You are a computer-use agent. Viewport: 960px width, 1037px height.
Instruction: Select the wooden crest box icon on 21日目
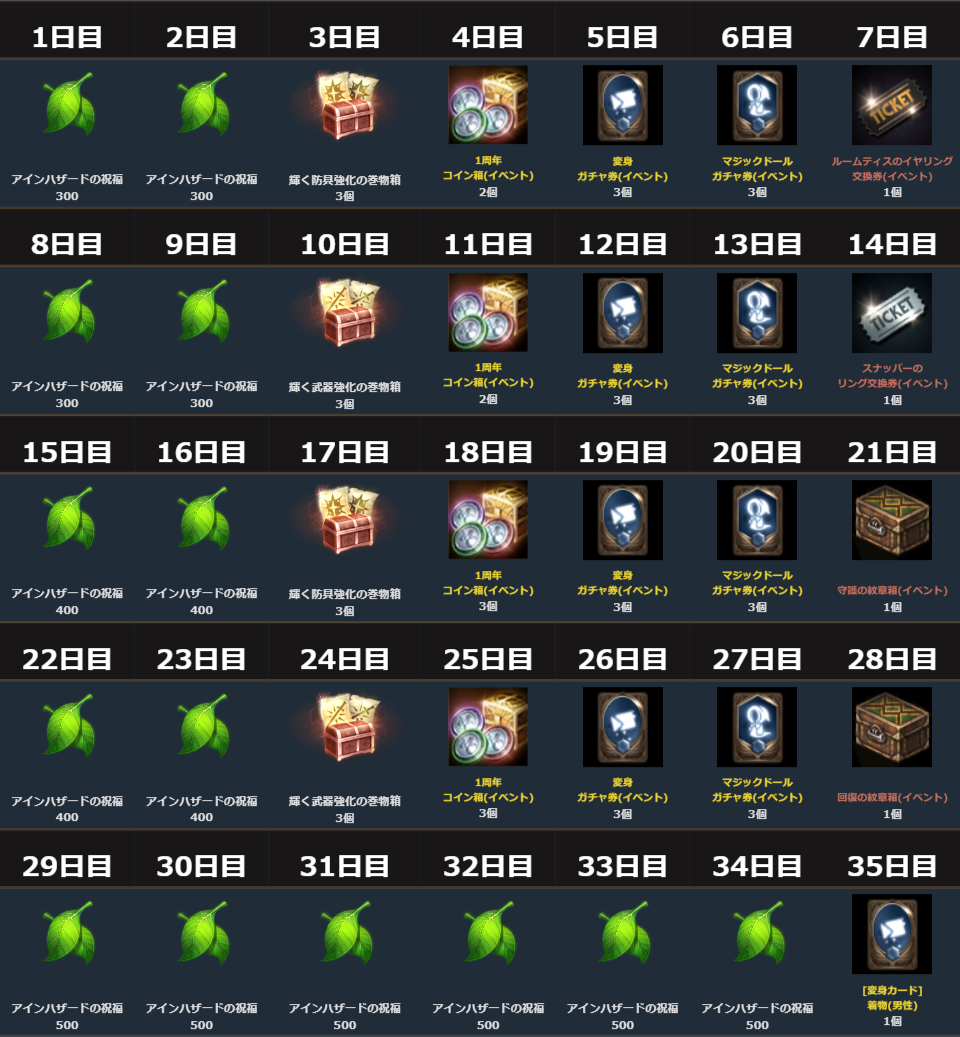point(891,520)
